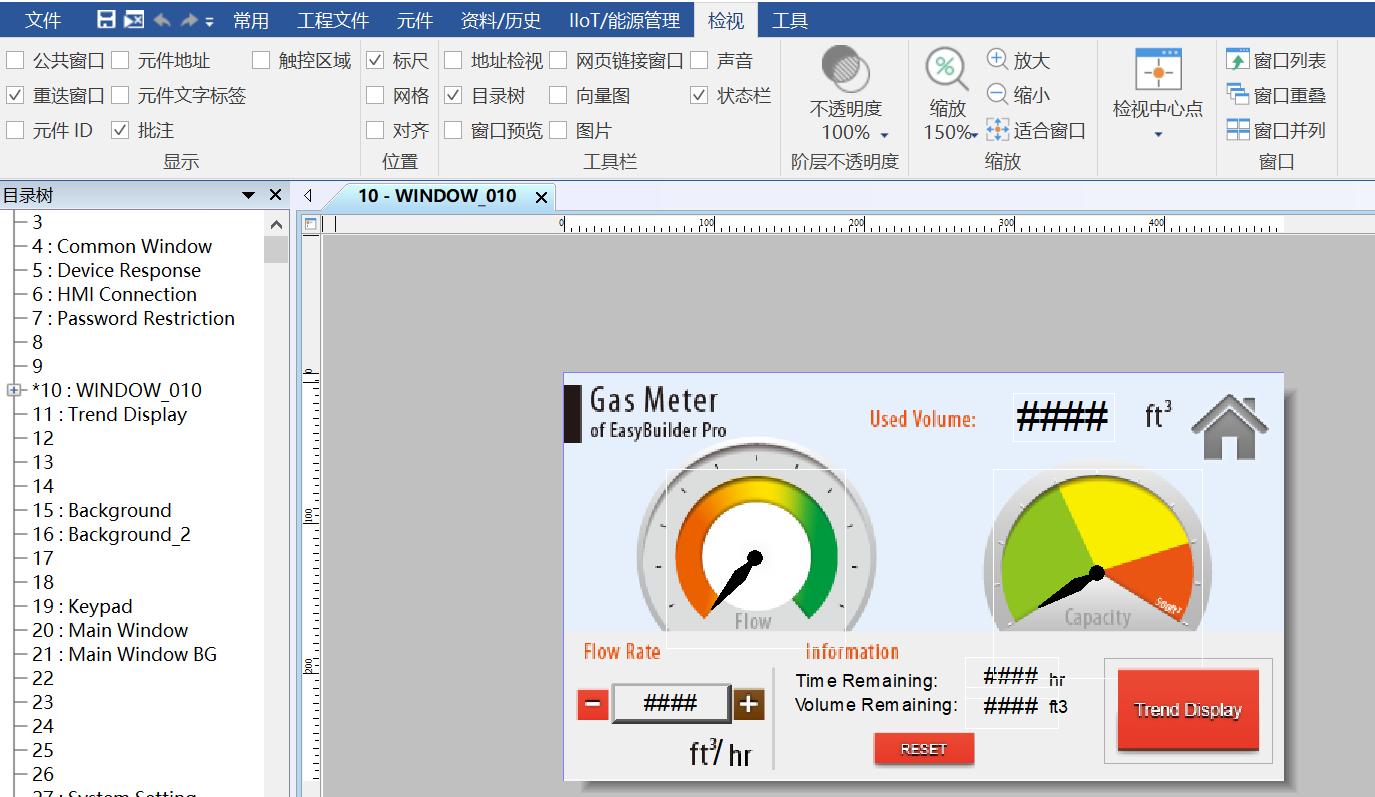Uncheck the 标尺 ruler checkbox
This screenshot has height=797, width=1375.
375,61
